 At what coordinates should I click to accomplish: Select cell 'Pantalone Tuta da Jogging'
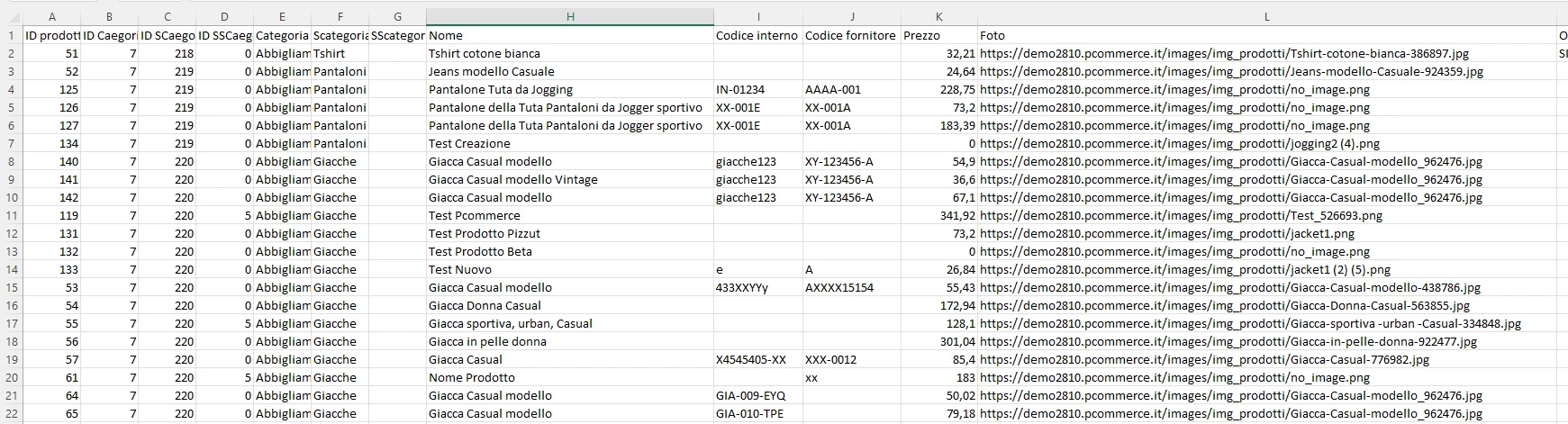pyautogui.click(x=570, y=89)
